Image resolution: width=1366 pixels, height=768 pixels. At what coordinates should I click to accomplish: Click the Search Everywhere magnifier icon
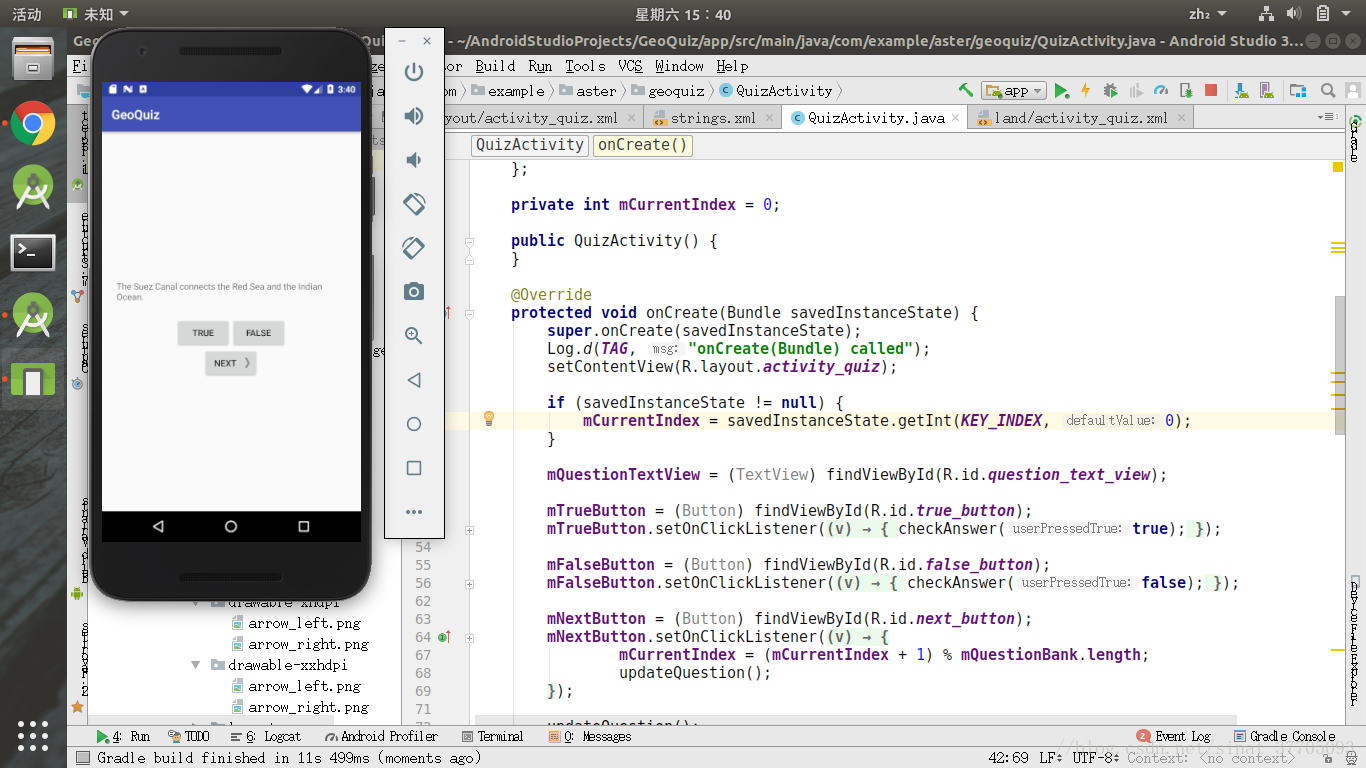click(x=1328, y=90)
